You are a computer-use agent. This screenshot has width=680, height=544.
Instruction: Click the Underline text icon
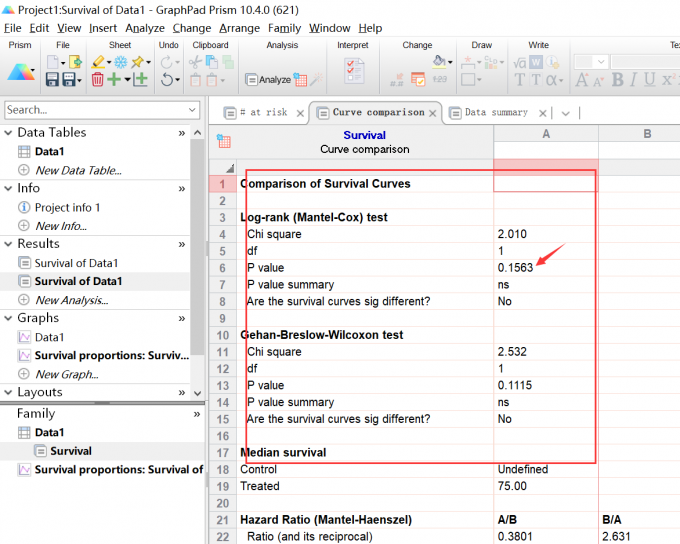coord(649,80)
